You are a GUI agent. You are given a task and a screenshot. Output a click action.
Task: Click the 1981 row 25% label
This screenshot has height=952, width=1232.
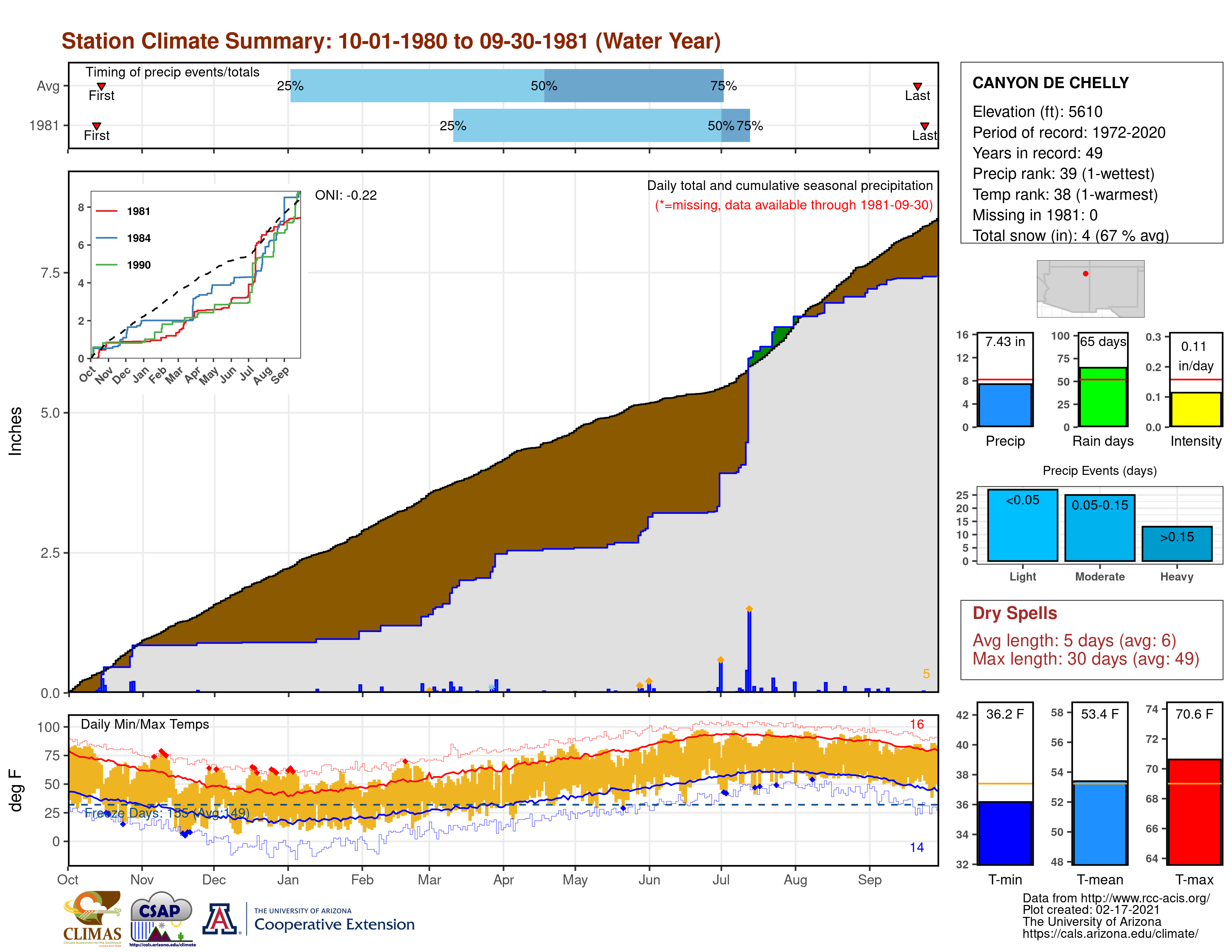pyautogui.click(x=453, y=126)
